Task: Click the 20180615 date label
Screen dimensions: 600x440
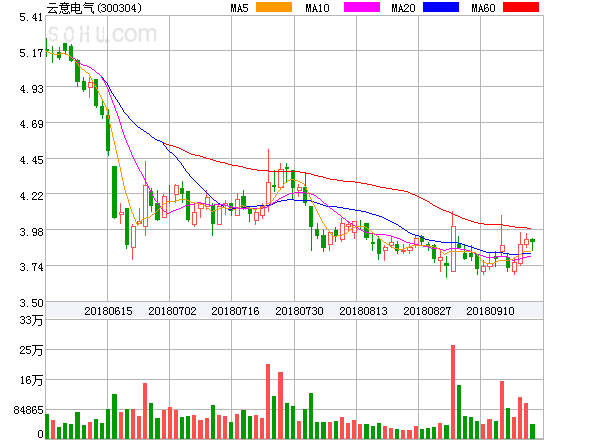Action: pos(108,311)
